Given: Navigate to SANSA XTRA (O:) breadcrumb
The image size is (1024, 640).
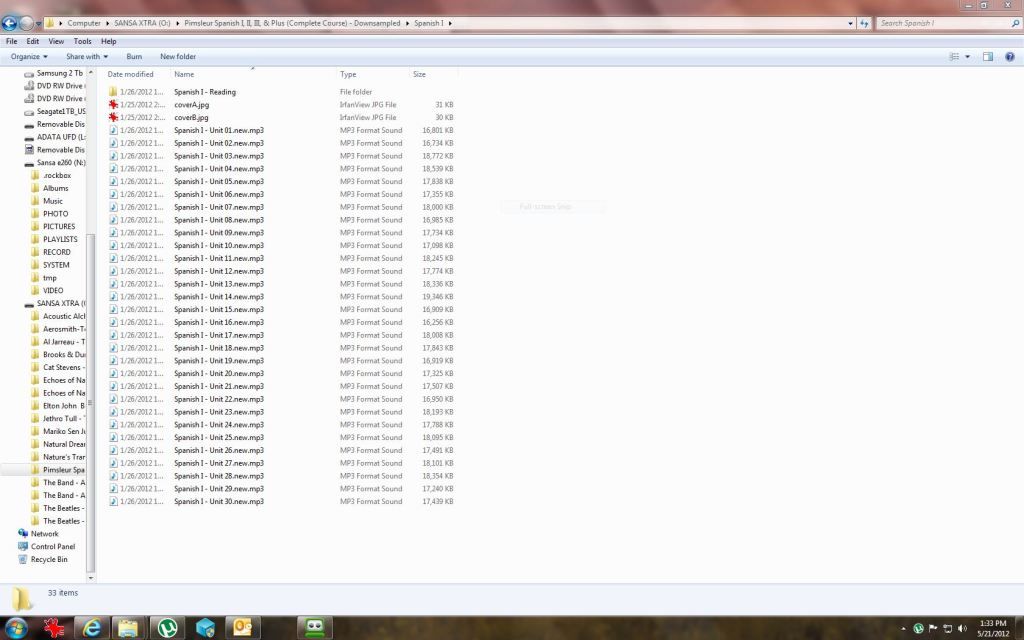Looking at the screenshot, I should [x=142, y=23].
